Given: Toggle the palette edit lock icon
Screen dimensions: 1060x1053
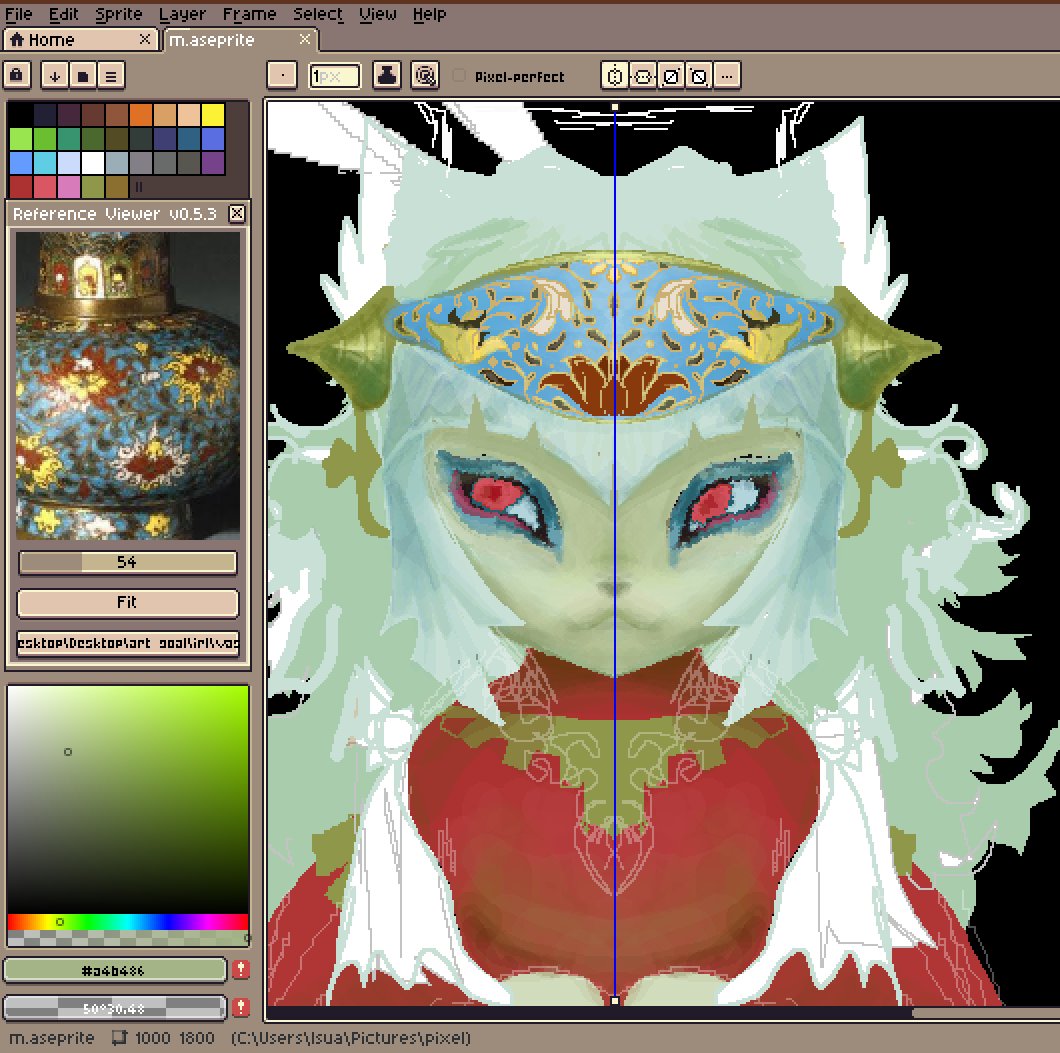Looking at the screenshot, I should coord(17,76).
